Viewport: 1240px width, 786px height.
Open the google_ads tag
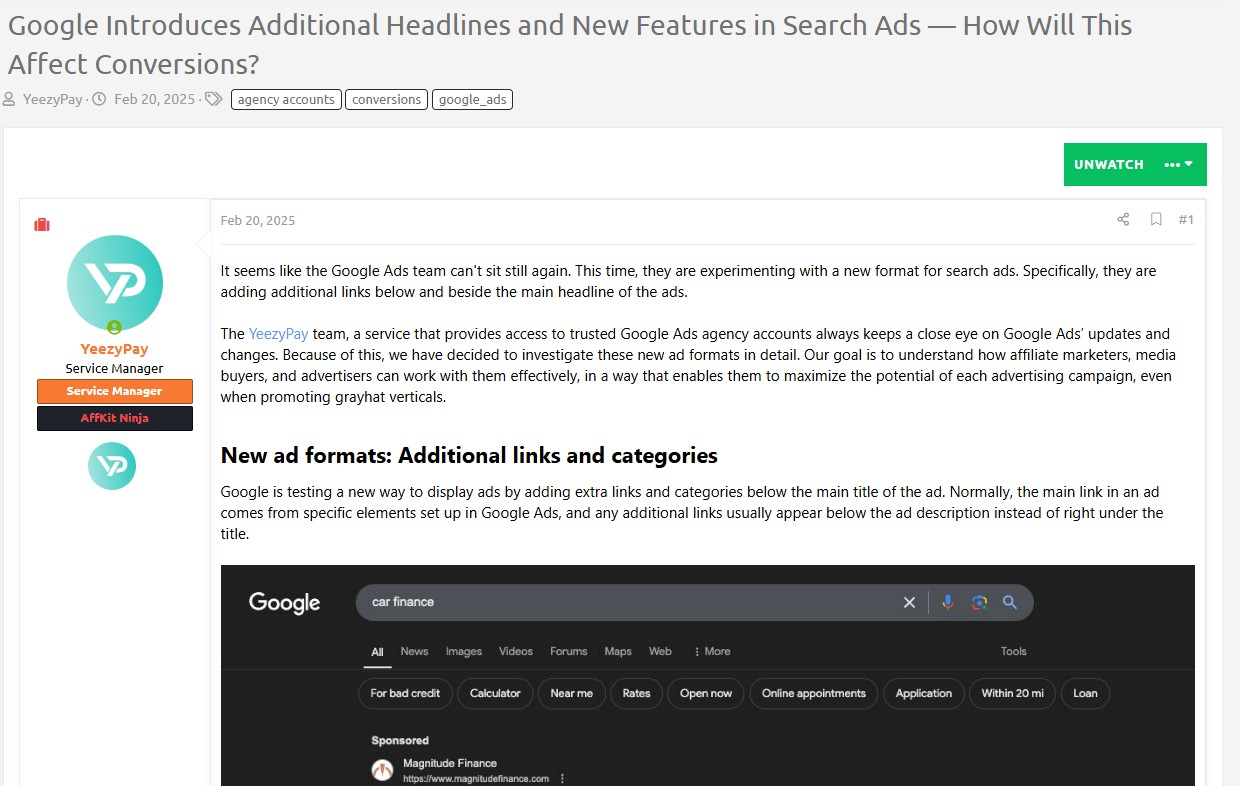[473, 99]
